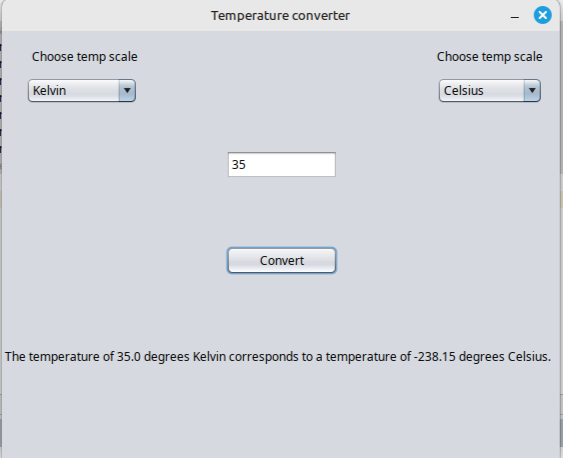This screenshot has height=458, width=563.
Task: Select the Kelvin combo box text
Action: pyautogui.click(x=50, y=90)
